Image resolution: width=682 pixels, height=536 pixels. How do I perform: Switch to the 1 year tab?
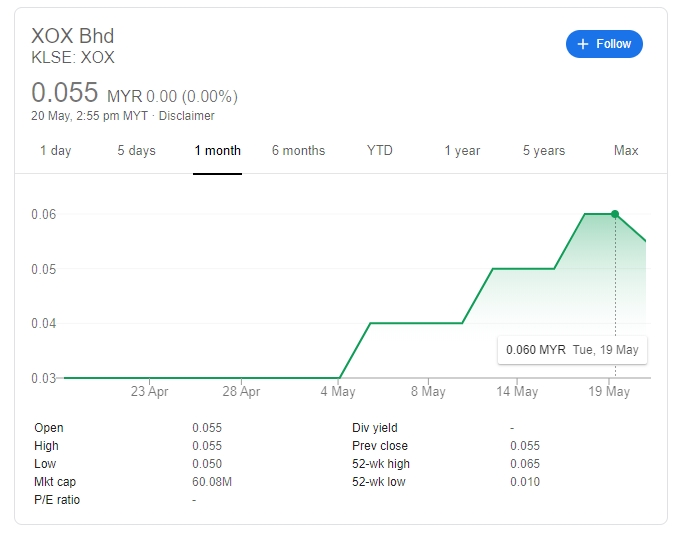coord(462,151)
